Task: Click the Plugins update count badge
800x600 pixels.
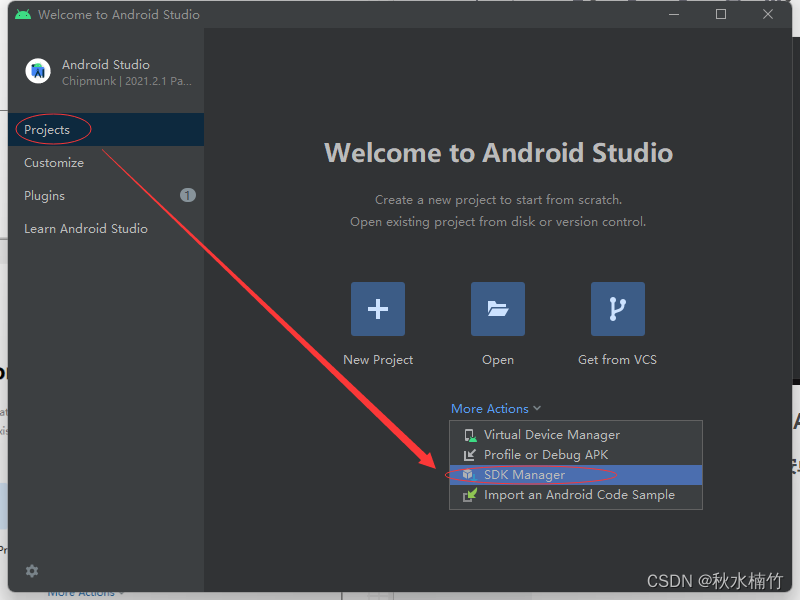Action: click(187, 195)
